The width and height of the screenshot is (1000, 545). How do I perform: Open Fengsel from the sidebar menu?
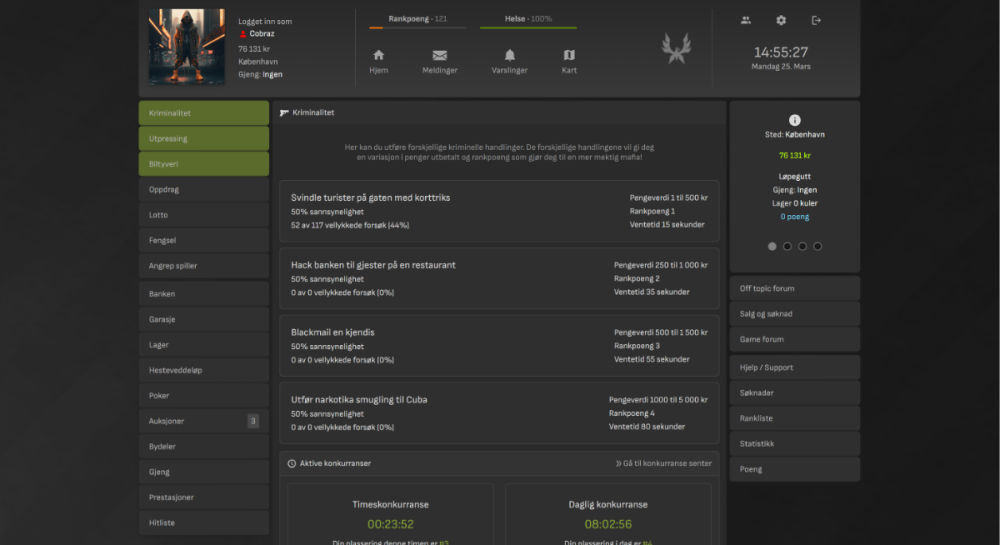(x=203, y=240)
